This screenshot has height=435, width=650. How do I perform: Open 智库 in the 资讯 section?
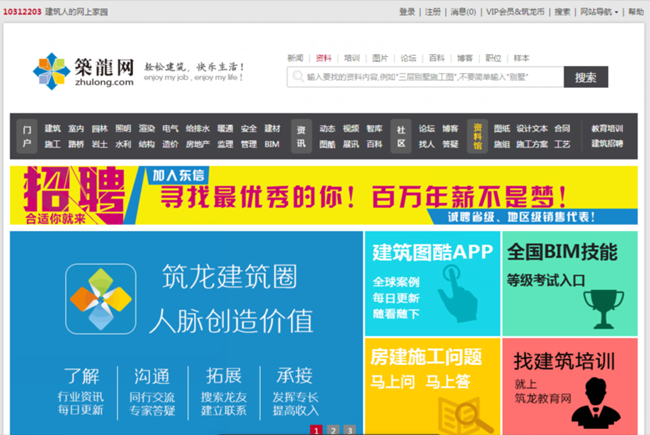[374, 129]
